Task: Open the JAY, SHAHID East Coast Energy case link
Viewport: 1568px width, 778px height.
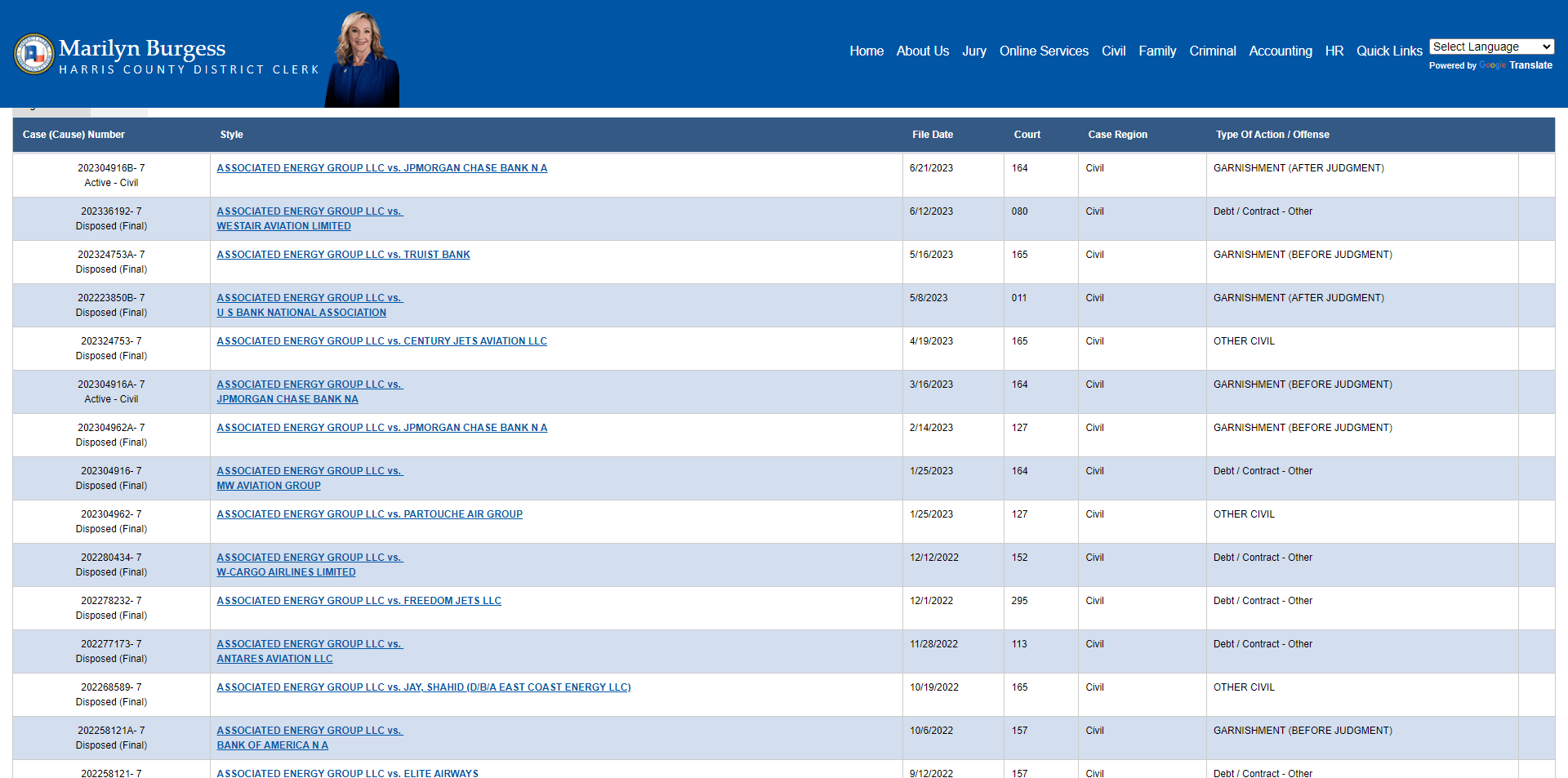Action: tap(424, 687)
